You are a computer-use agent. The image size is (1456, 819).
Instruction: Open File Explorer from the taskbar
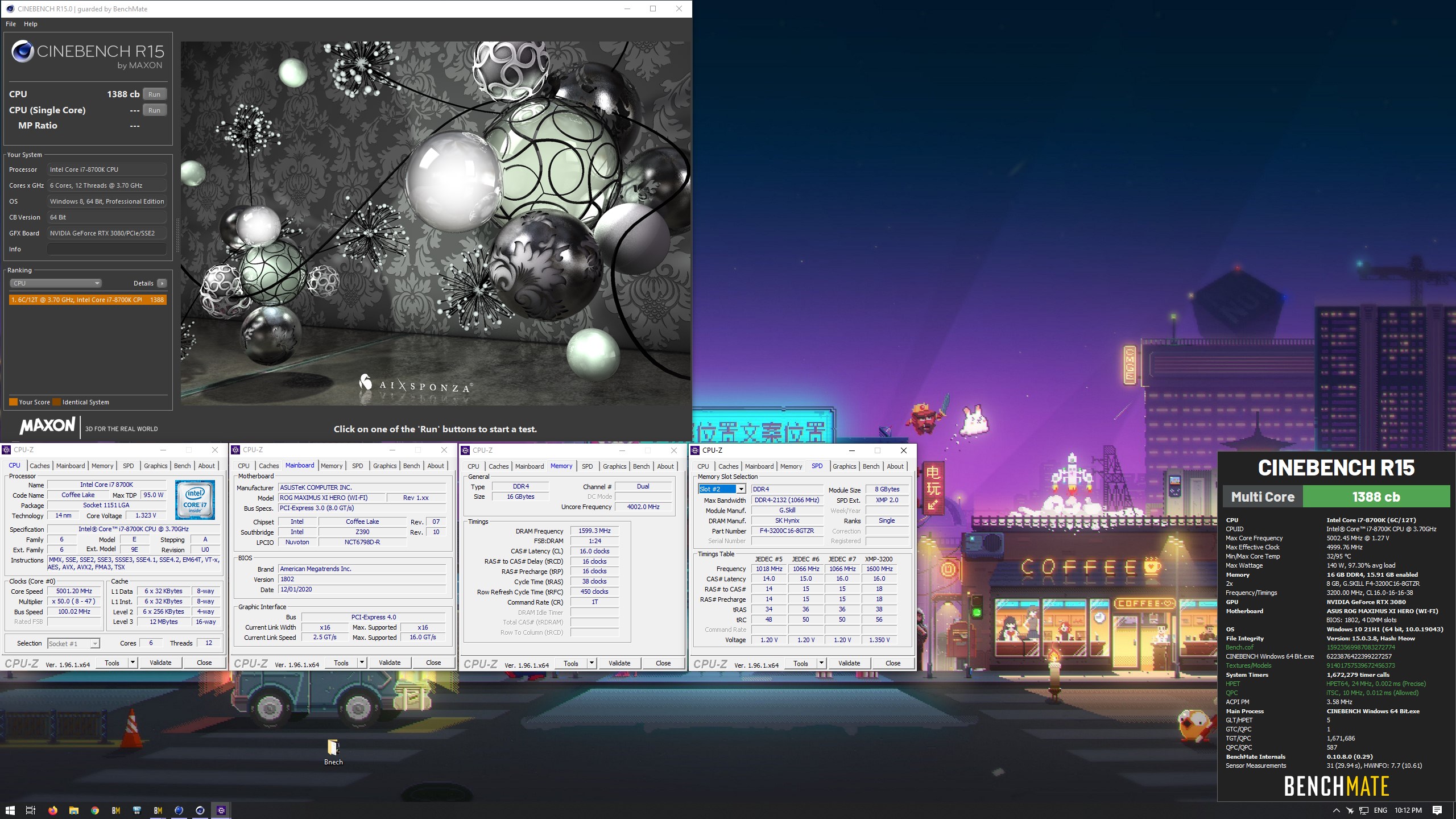[73, 810]
